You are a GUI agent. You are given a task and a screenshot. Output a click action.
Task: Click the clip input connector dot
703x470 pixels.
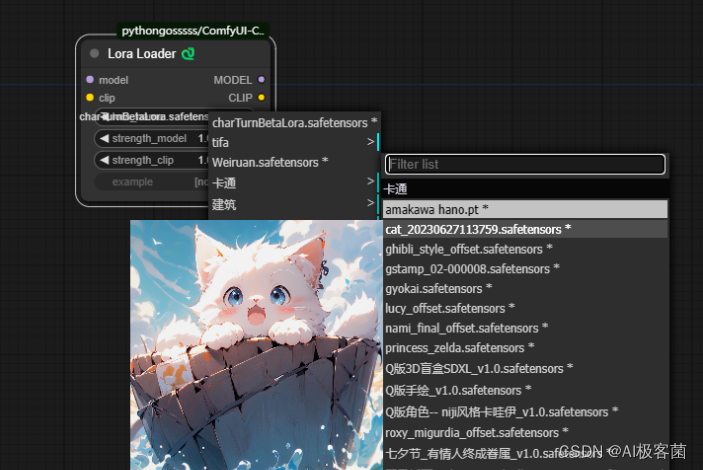[x=90, y=97]
